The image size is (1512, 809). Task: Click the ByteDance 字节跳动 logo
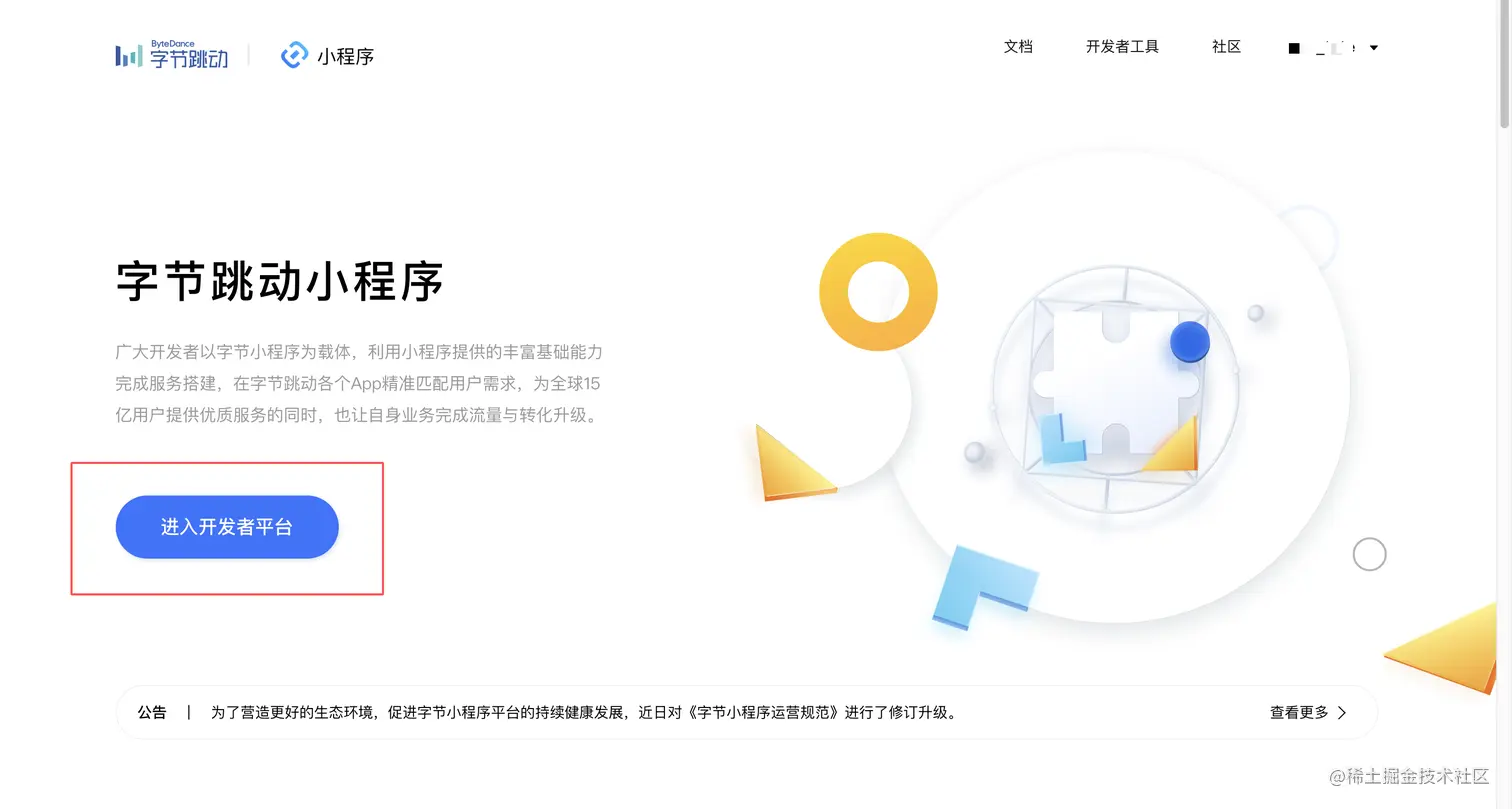[172, 54]
